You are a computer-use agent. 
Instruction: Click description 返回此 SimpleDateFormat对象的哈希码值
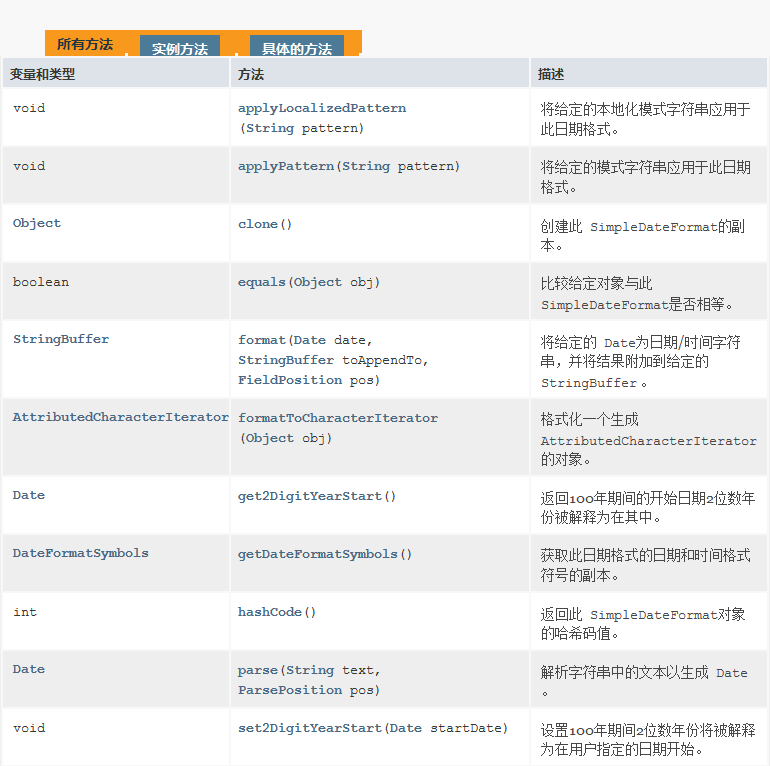point(642,624)
